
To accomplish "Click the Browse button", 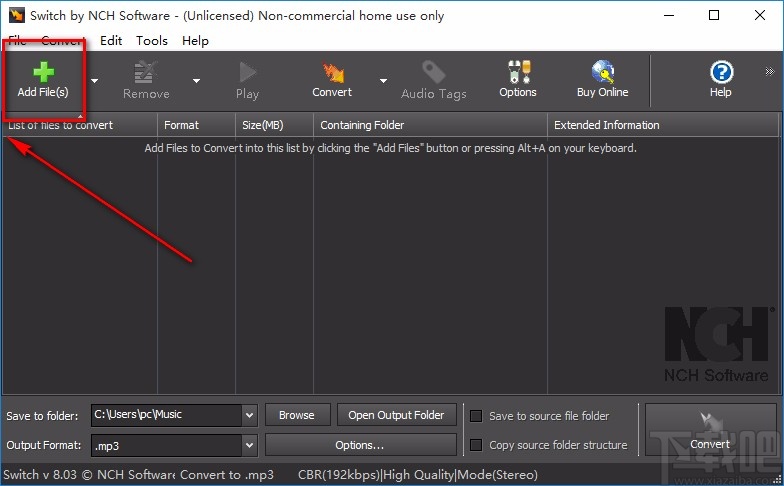I will pyautogui.click(x=297, y=415).
